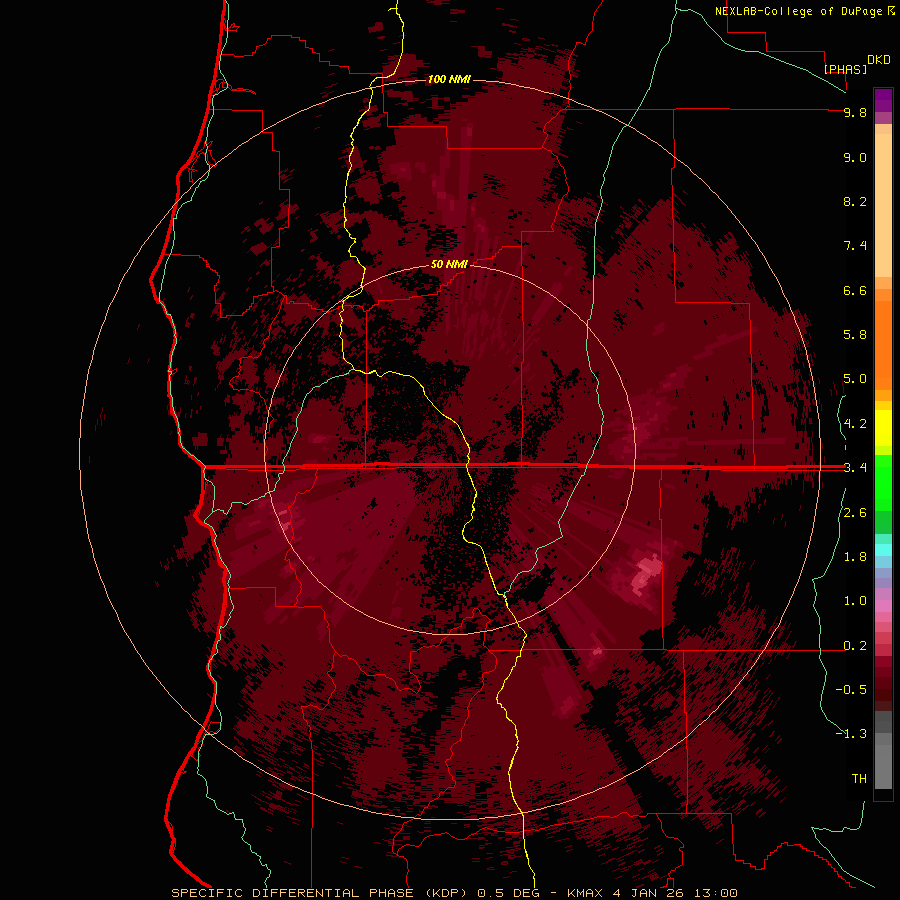Pick the light peach color scale segment
The height and width of the screenshot is (900, 900).
883,205
